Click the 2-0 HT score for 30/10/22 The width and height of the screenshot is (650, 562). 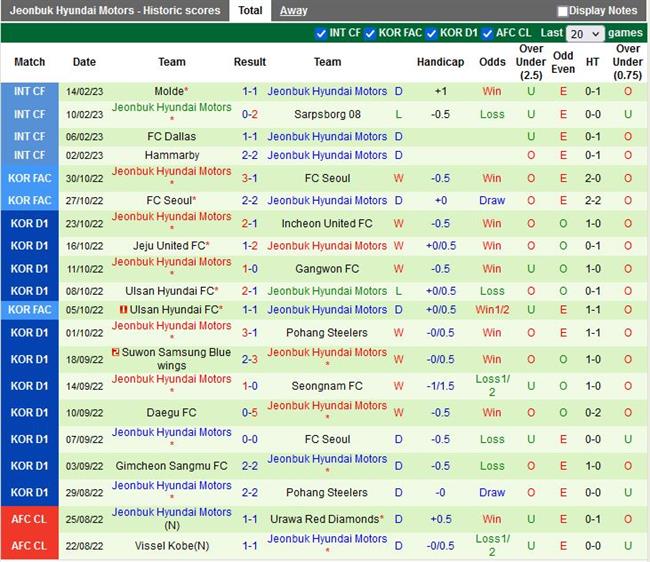click(593, 178)
